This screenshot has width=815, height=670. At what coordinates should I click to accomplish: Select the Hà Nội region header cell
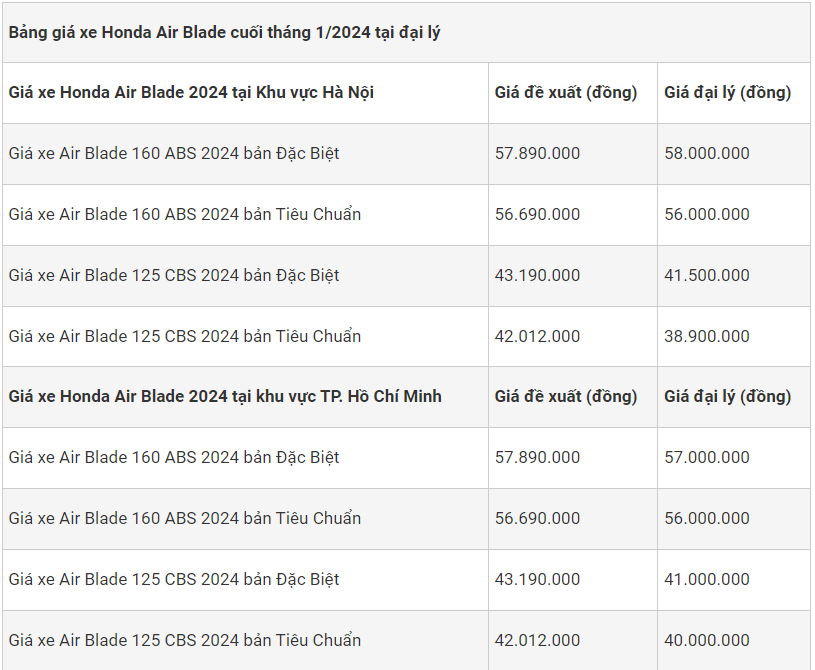192,92
